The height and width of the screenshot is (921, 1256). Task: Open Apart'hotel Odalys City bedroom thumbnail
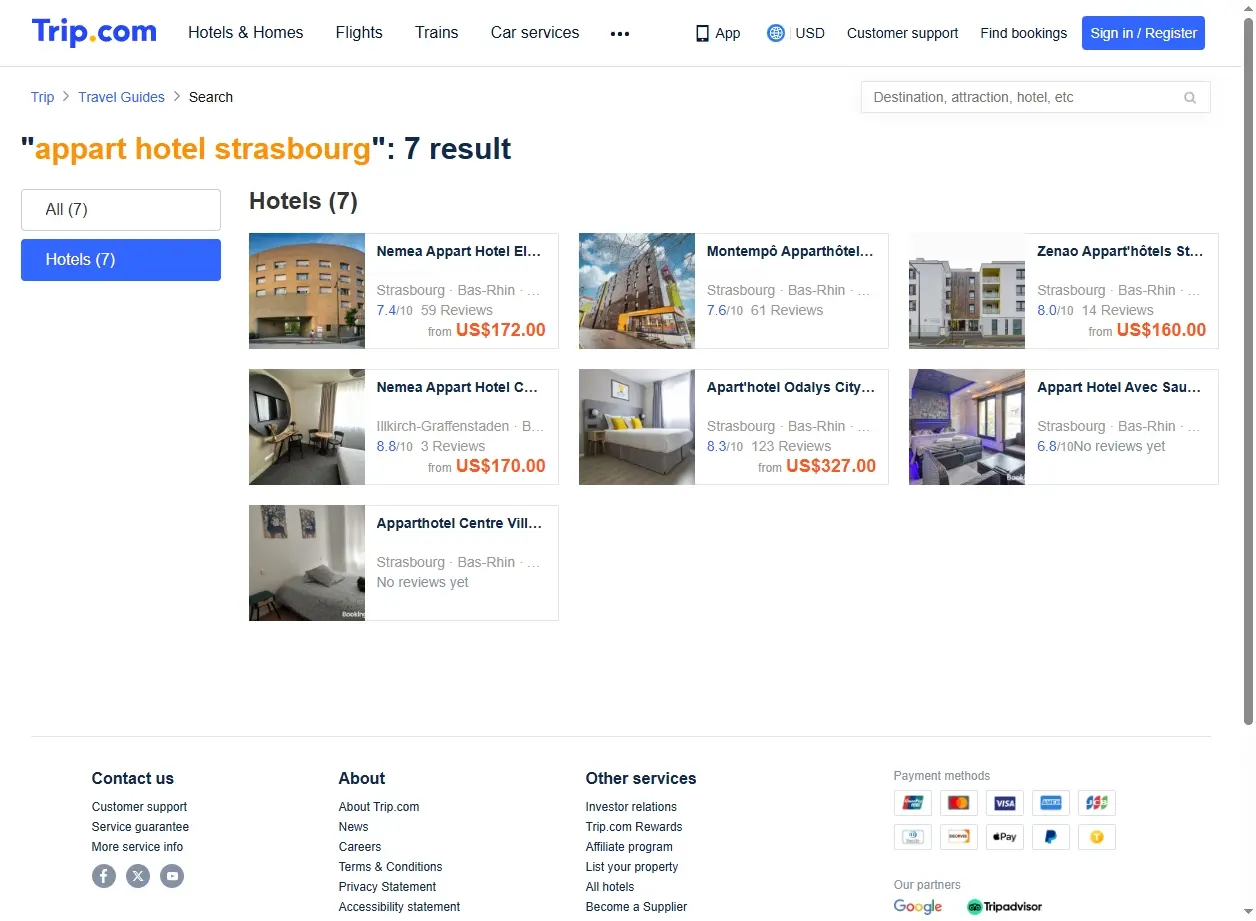click(x=637, y=427)
